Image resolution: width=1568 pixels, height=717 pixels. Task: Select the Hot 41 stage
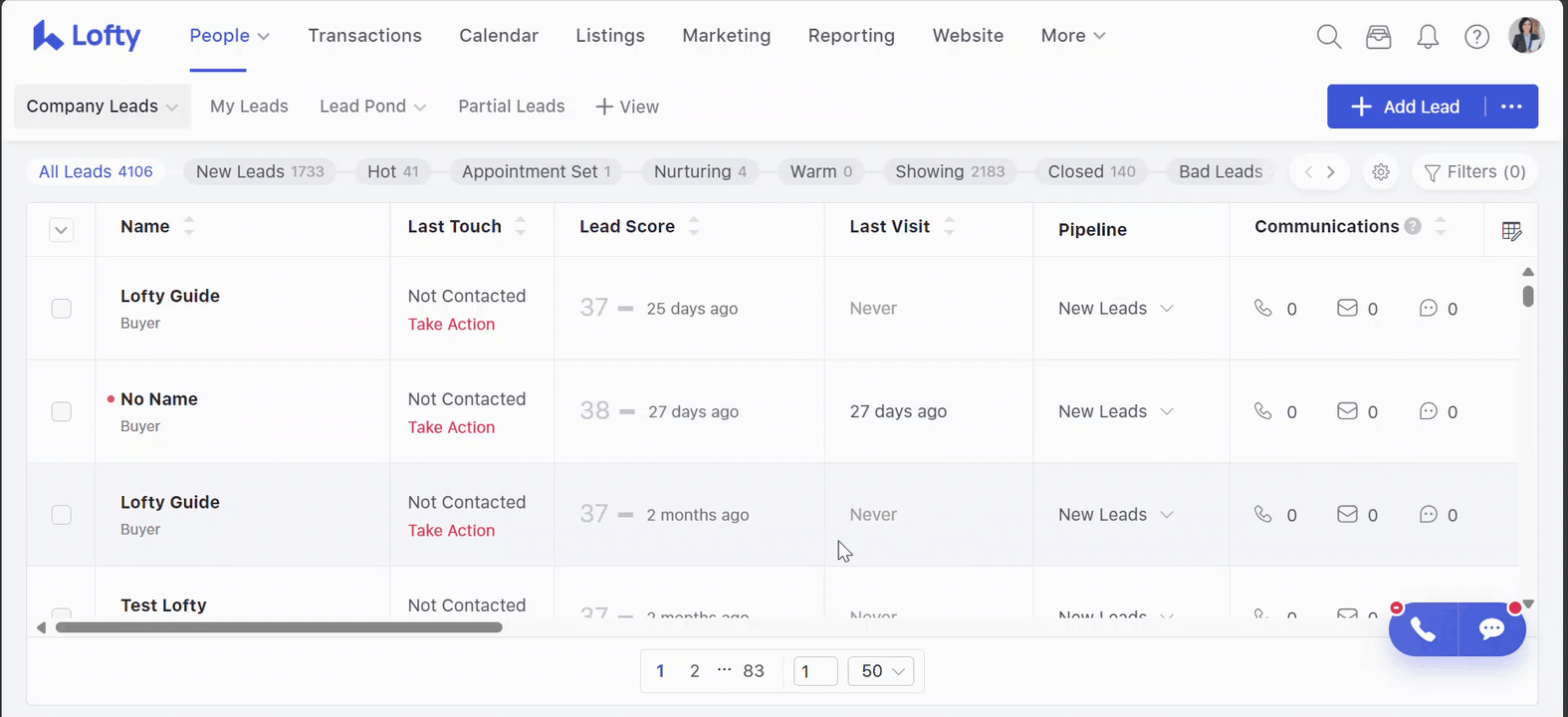(393, 172)
